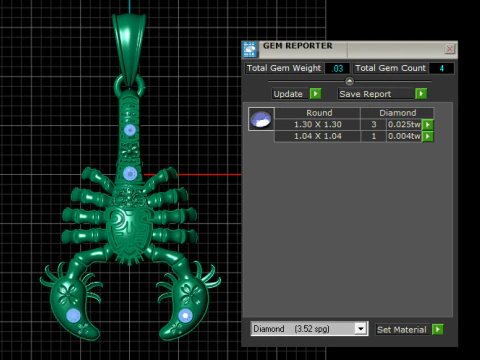Click the green arrow beside Set Material

pyautogui.click(x=437, y=329)
